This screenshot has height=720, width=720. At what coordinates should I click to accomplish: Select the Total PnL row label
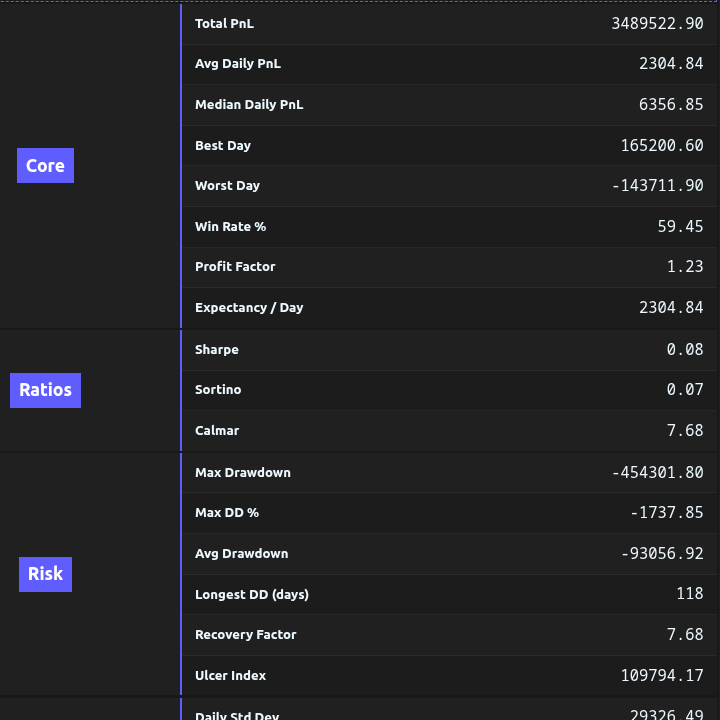224,23
